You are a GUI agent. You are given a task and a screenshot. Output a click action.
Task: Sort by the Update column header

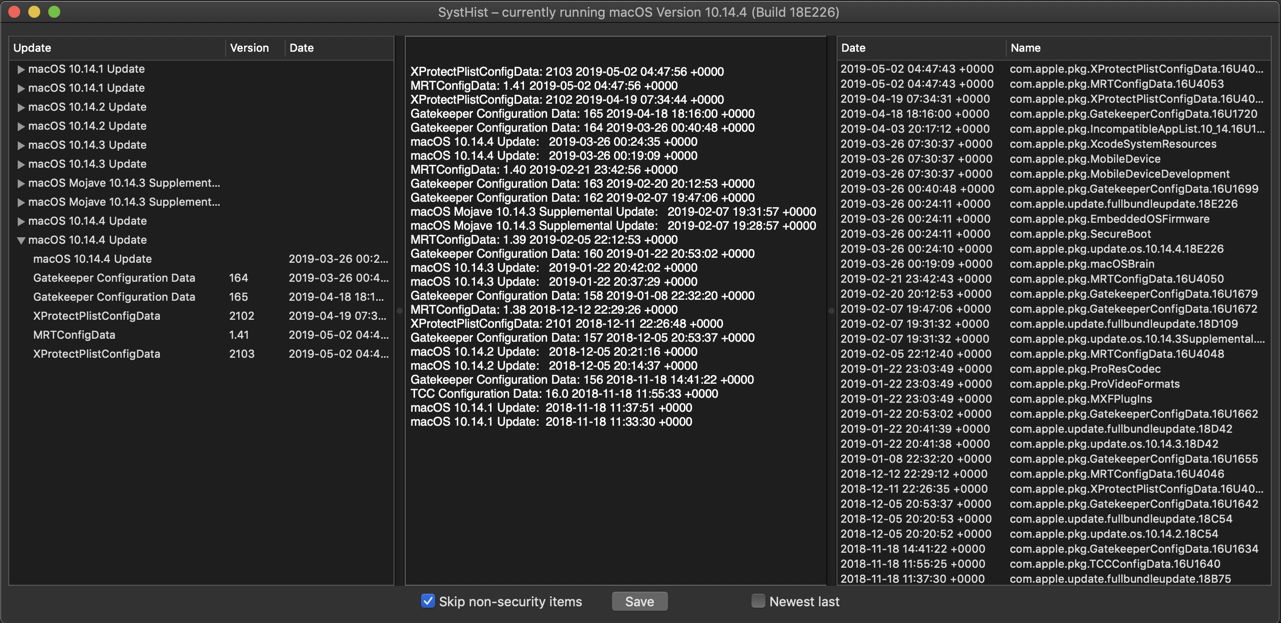point(116,48)
